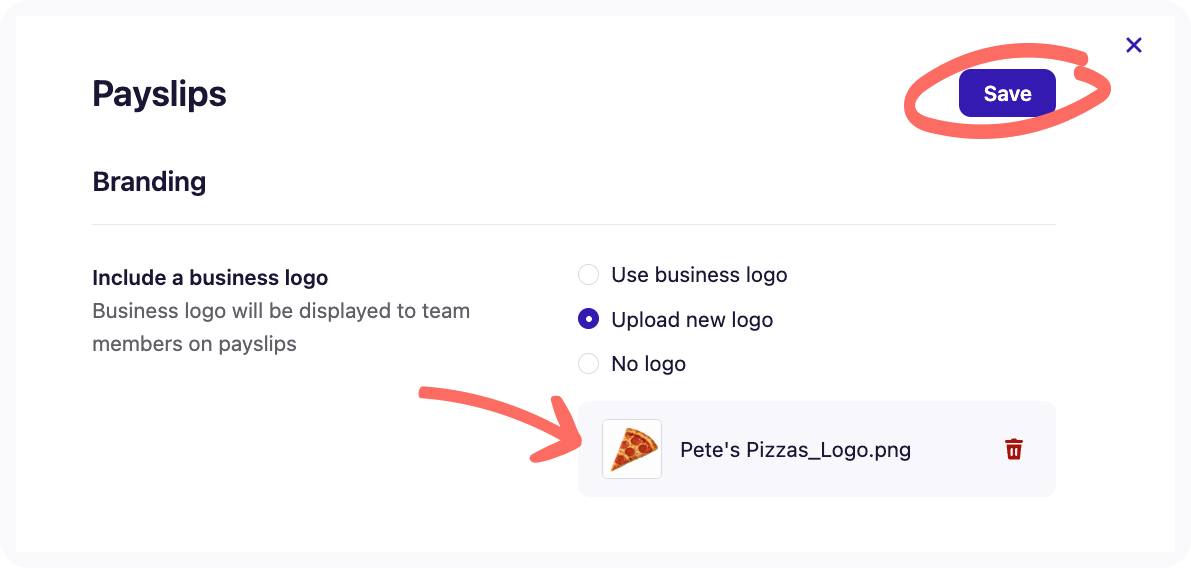This screenshot has height=568, width=1191.
Task: Choose the No logo radio button
Action: pos(589,364)
